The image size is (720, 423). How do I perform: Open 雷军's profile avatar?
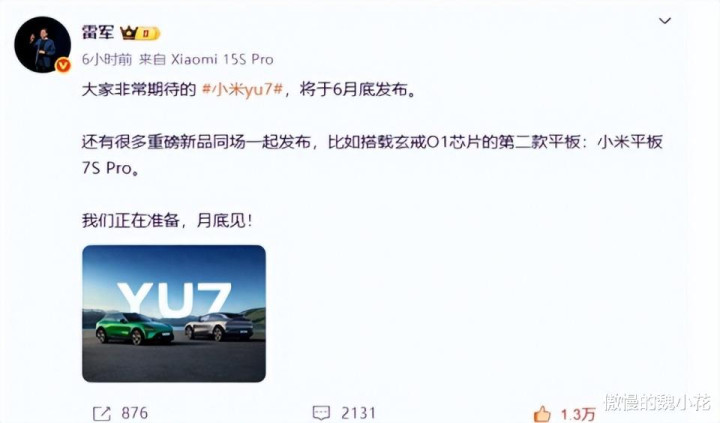42,45
